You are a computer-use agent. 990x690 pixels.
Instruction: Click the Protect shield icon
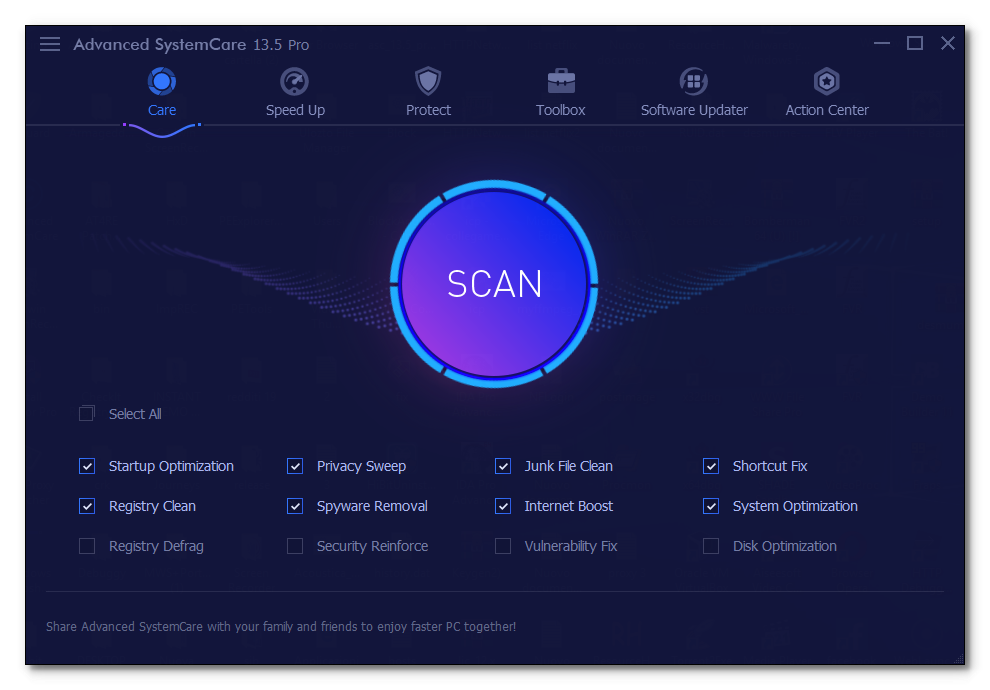pyautogui.click(x=428, y=81)
